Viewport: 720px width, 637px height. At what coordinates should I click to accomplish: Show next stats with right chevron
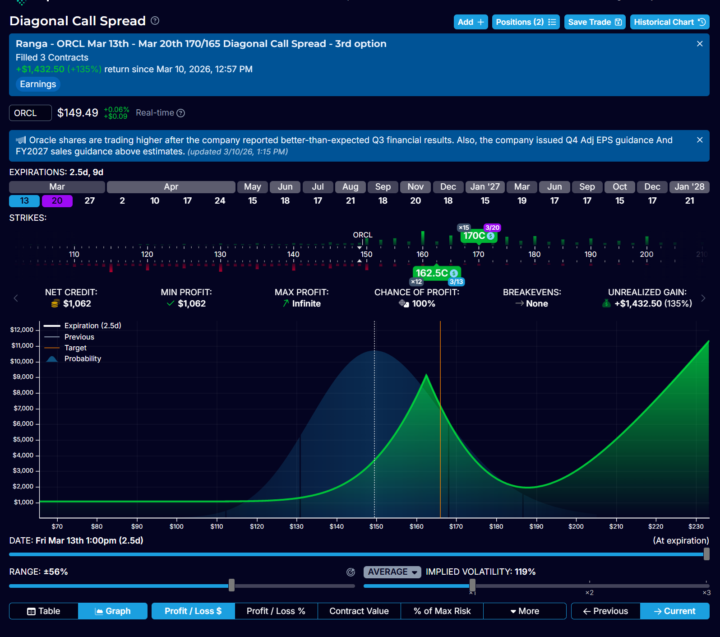pos(703,298)
